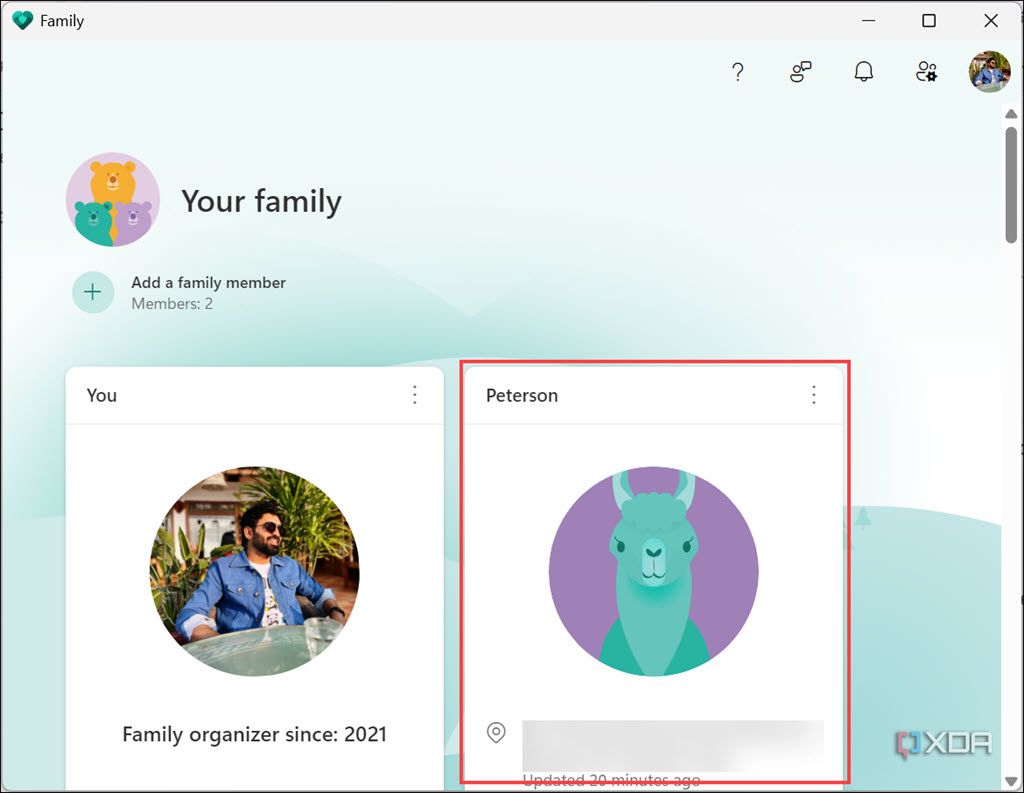Click the bears family avatar illustration
Screen dimensions: 1024x793
[113, 199]
